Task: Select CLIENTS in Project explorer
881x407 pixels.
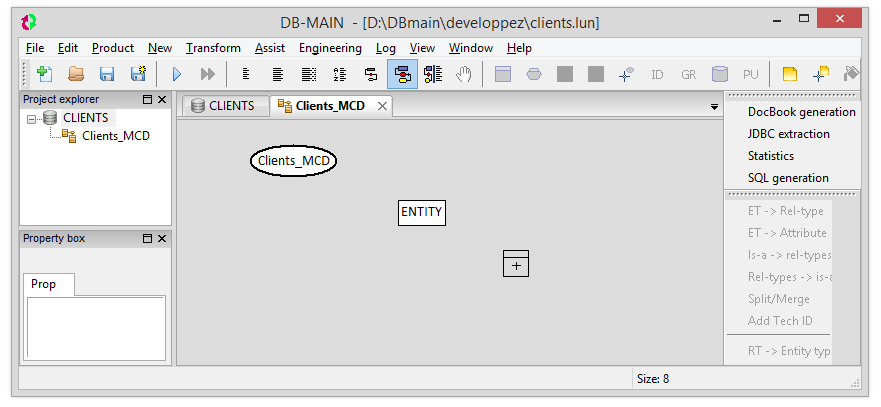Action: click(x=85, y=118)
